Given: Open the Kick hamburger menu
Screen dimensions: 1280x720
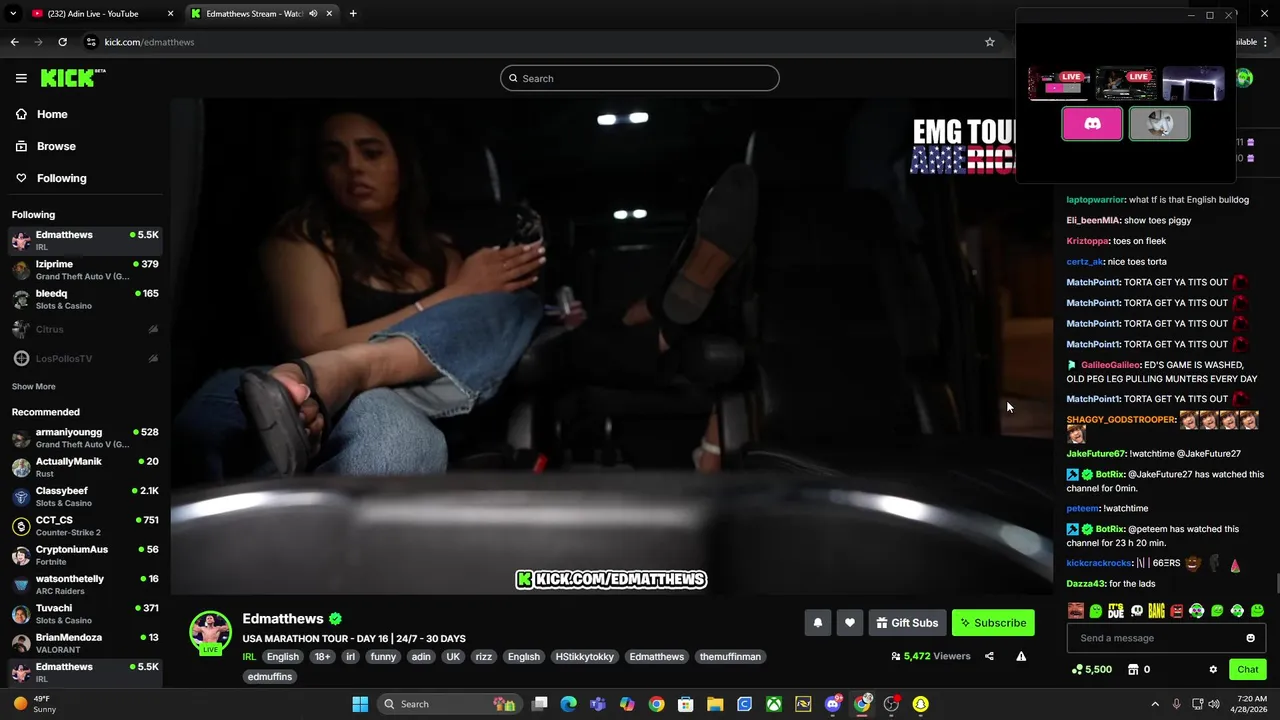Looking at the screenshot, I should pos(21,78).
